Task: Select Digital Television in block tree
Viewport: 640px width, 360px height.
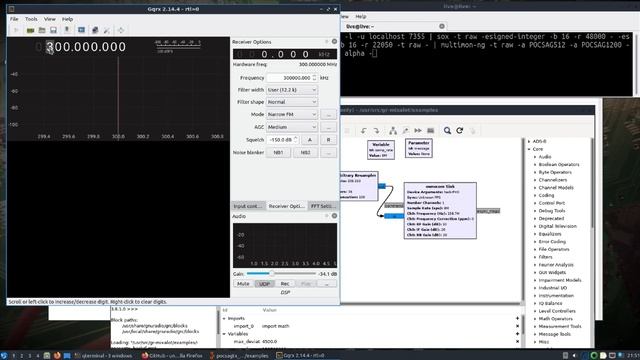Action: click(x=558, y=226)
